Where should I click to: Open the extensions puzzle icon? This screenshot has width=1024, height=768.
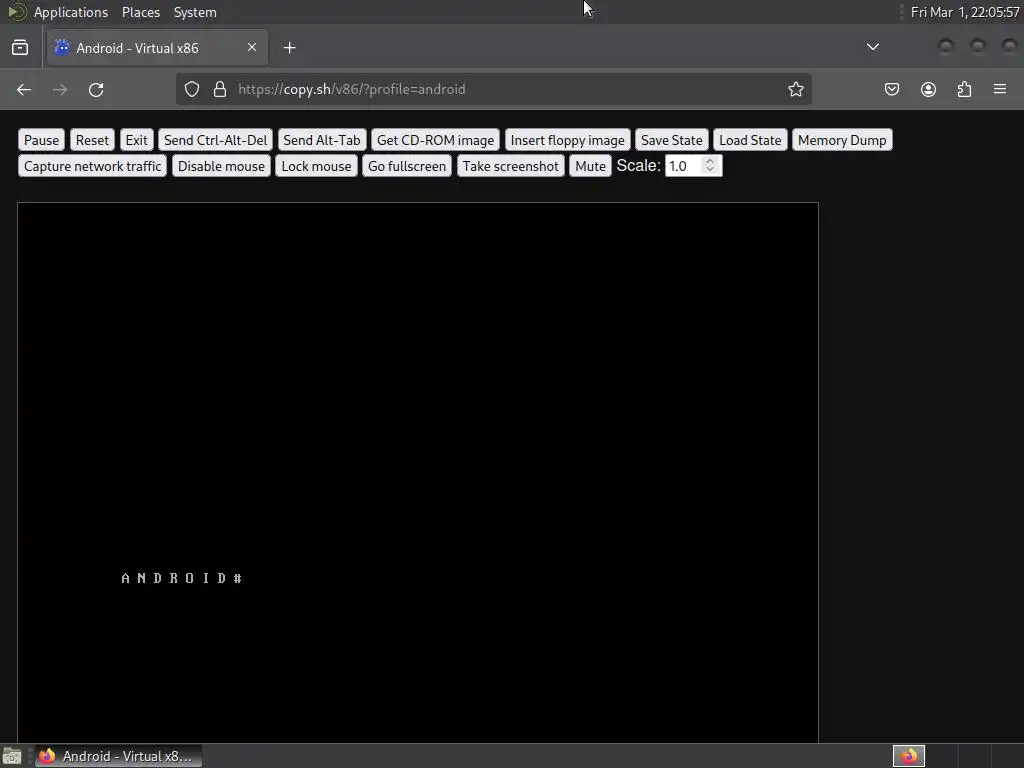point(964,89)
